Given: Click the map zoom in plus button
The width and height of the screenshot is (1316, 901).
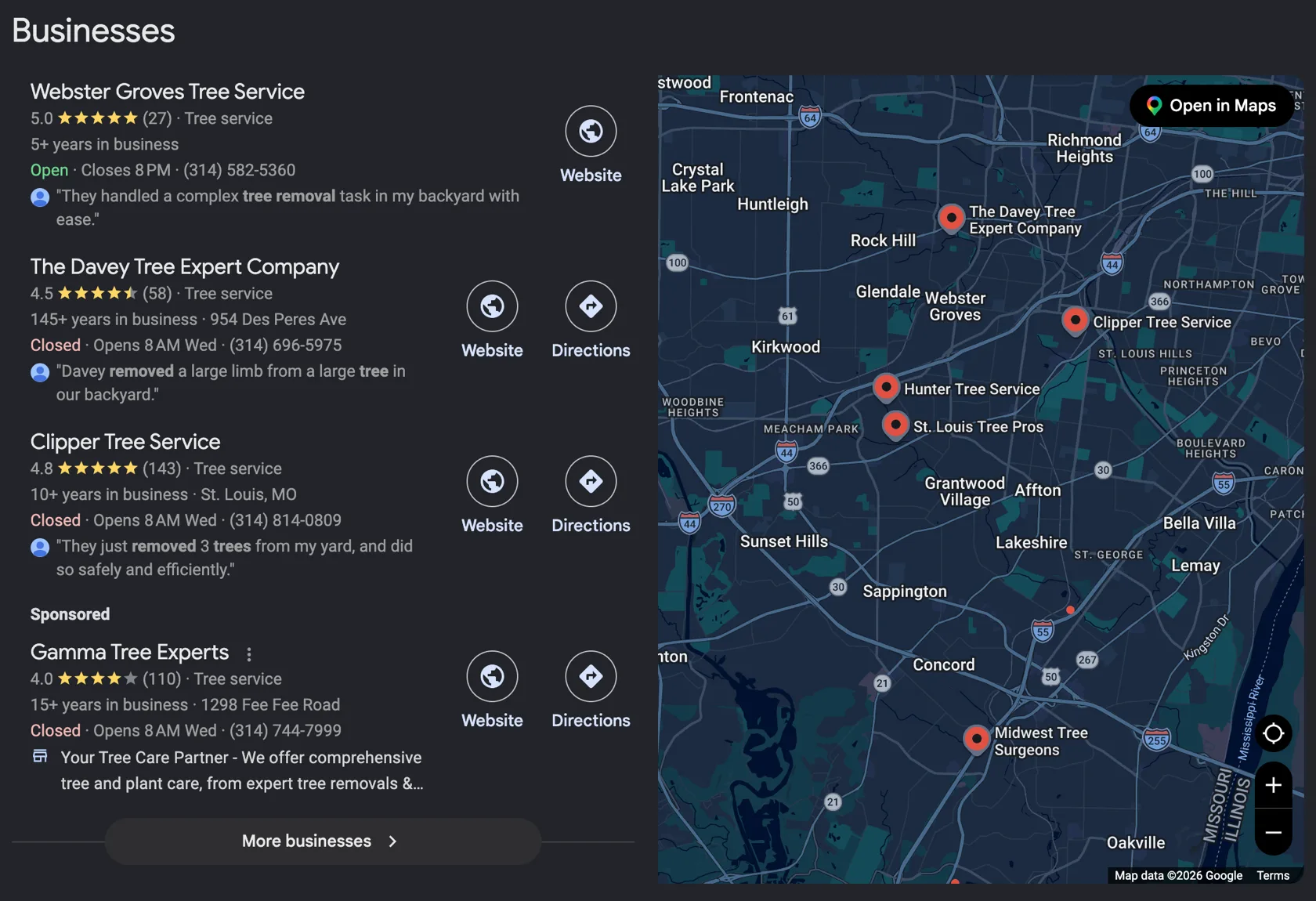Looking at the screenshot, I should 1274,785.
